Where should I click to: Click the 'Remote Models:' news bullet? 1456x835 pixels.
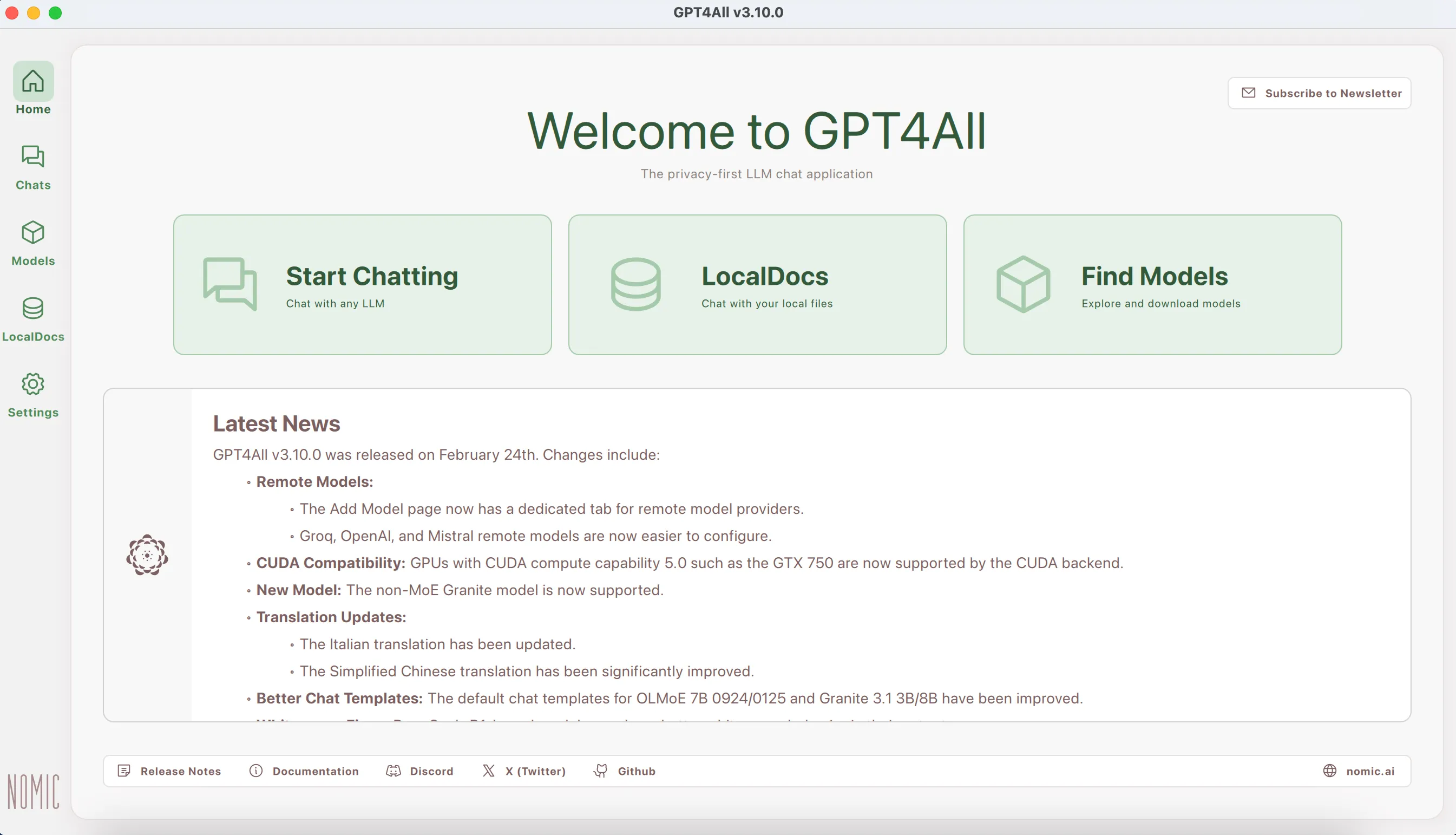point(314,482)
